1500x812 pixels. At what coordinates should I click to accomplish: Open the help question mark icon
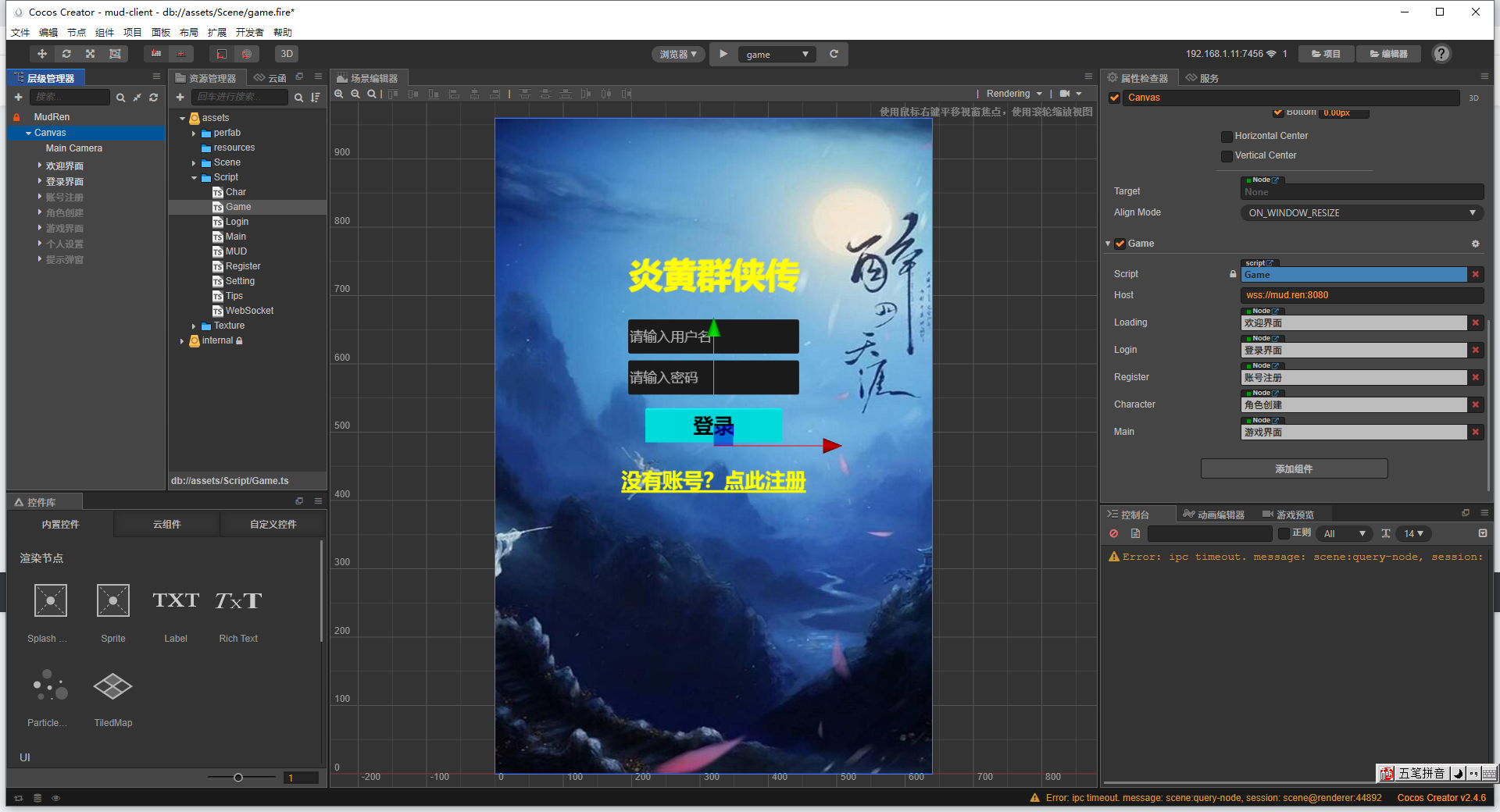(x=1441, y=54)
